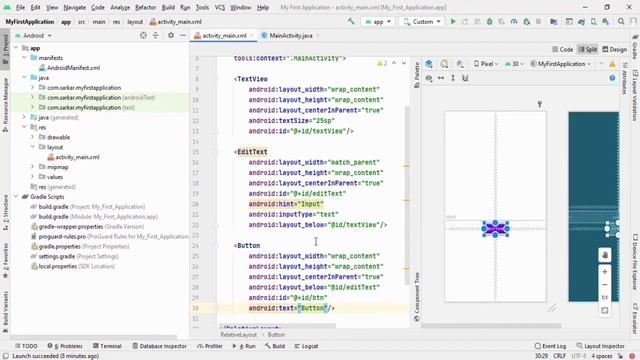Image resolution: width=640 pixels, height=360 pixels.
Task: Open the profiler gauge icon in toolbar
Action: (514, 22)
